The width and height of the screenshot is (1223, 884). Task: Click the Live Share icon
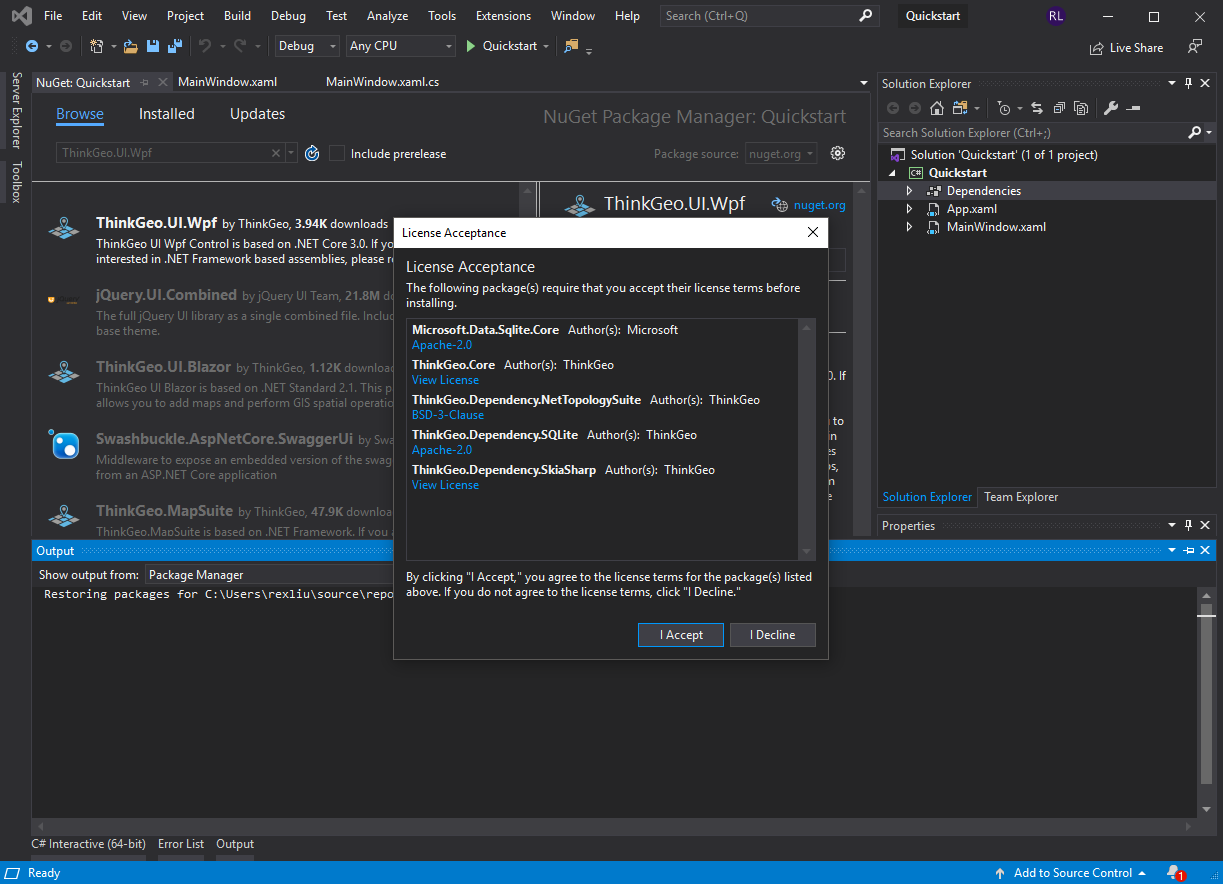[x=1096, y=47]
